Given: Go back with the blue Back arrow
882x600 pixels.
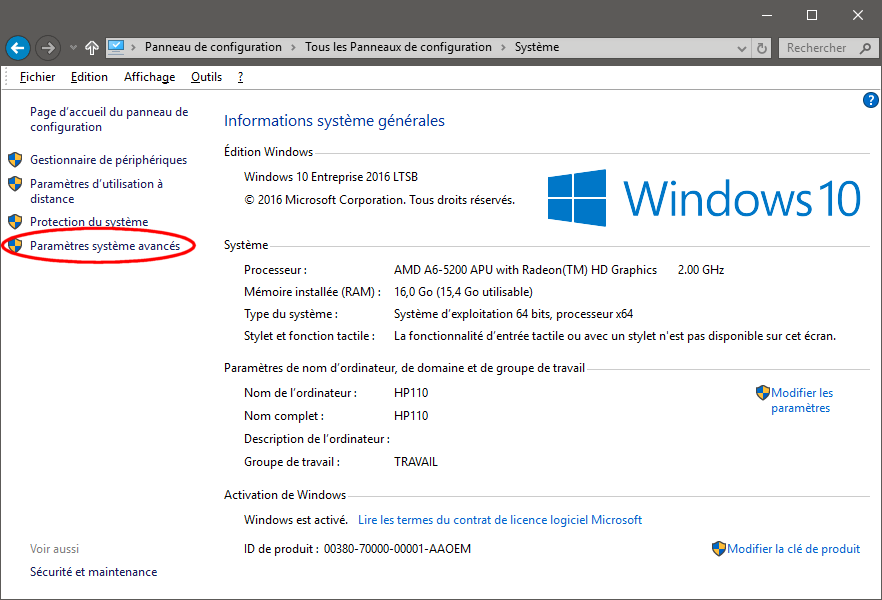Looking at the screenshot, I should point(18,48).
